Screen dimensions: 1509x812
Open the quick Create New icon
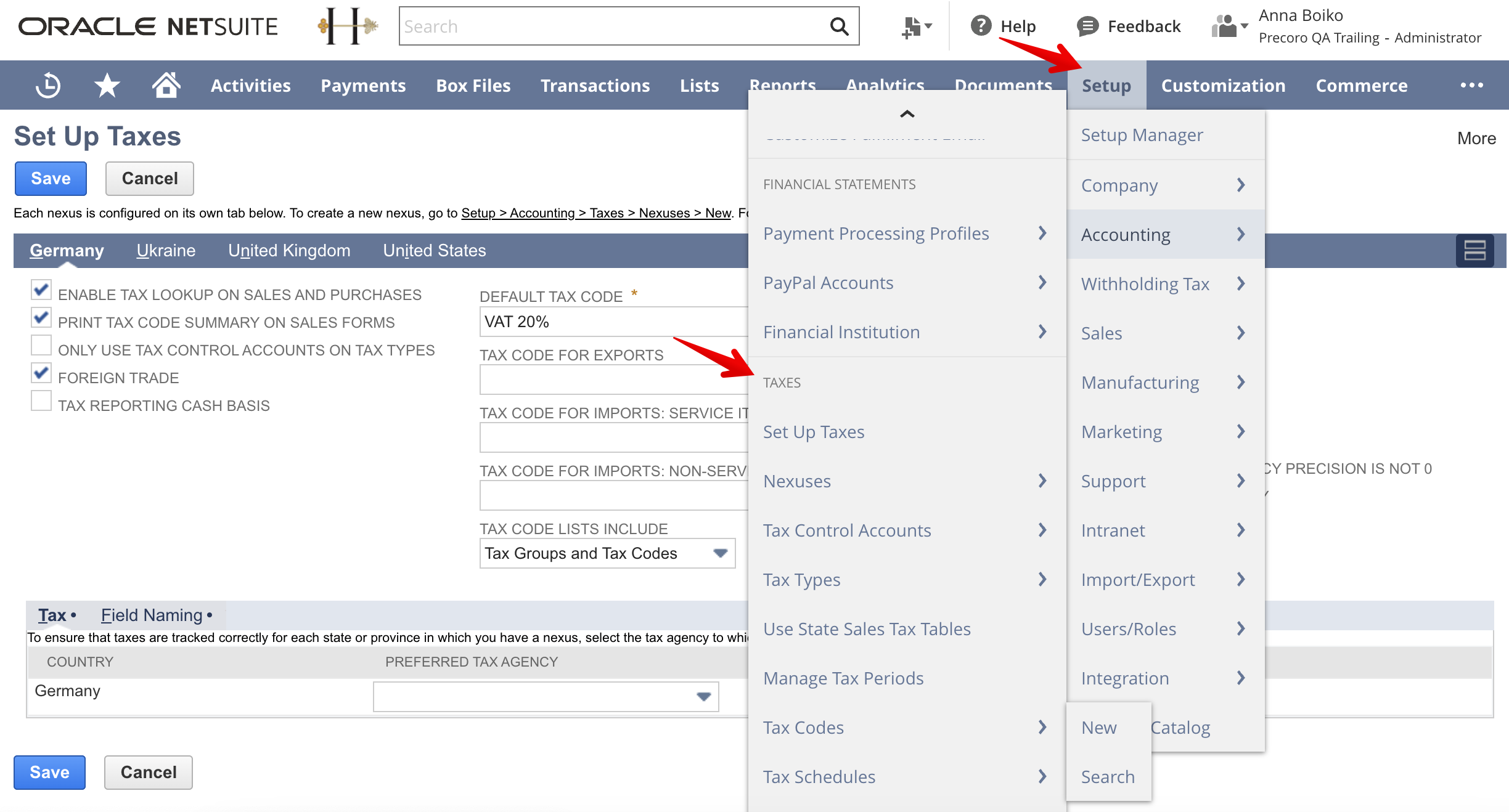point(914,26)
